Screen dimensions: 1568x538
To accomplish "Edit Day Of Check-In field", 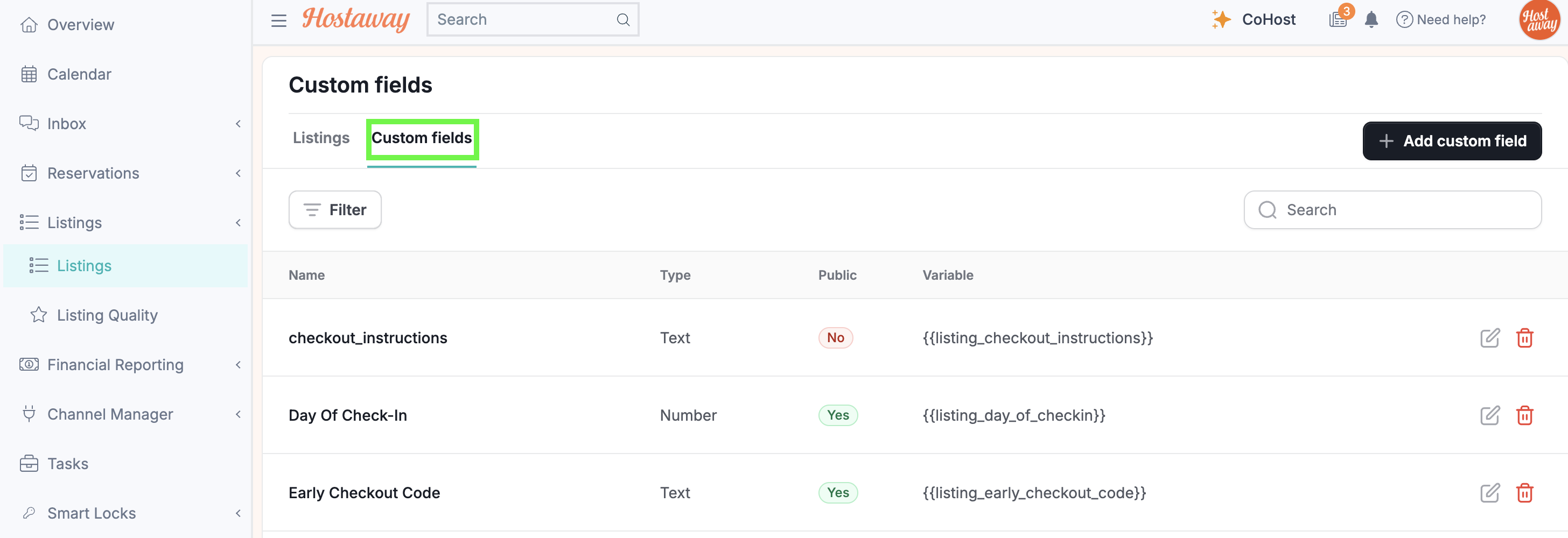I will 1489,415.
